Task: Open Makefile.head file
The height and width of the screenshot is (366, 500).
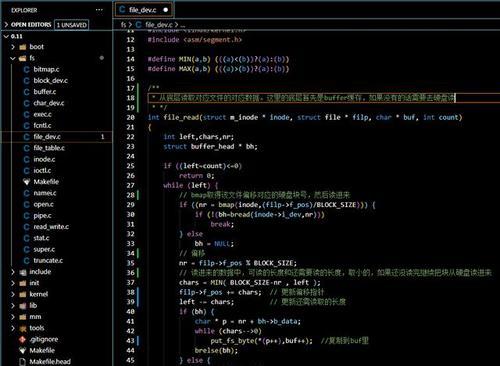Action: pos(50,362)
